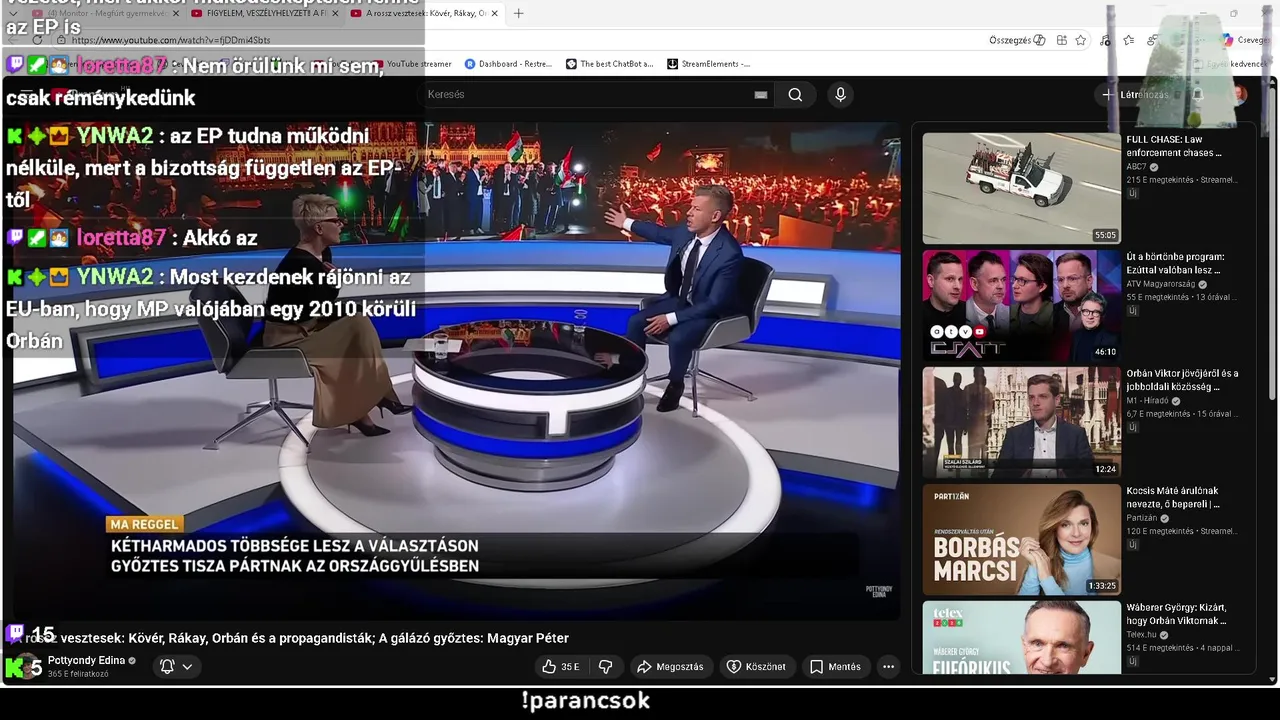Open 'FULL CHASE: Law enforcement chases' title
1280x720 pixels.
coord(1174,146)
